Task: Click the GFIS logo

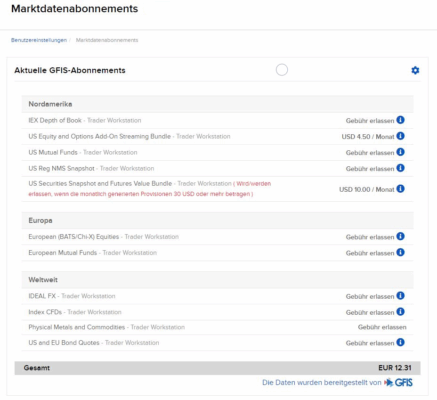Action: [x=399, y=383]
